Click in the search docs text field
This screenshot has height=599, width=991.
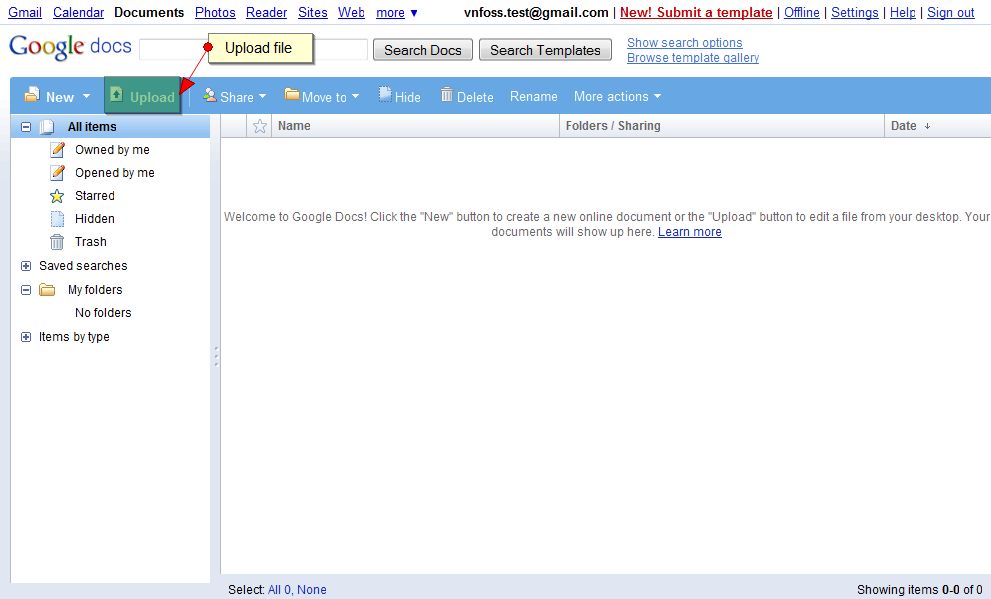[253, 50]
